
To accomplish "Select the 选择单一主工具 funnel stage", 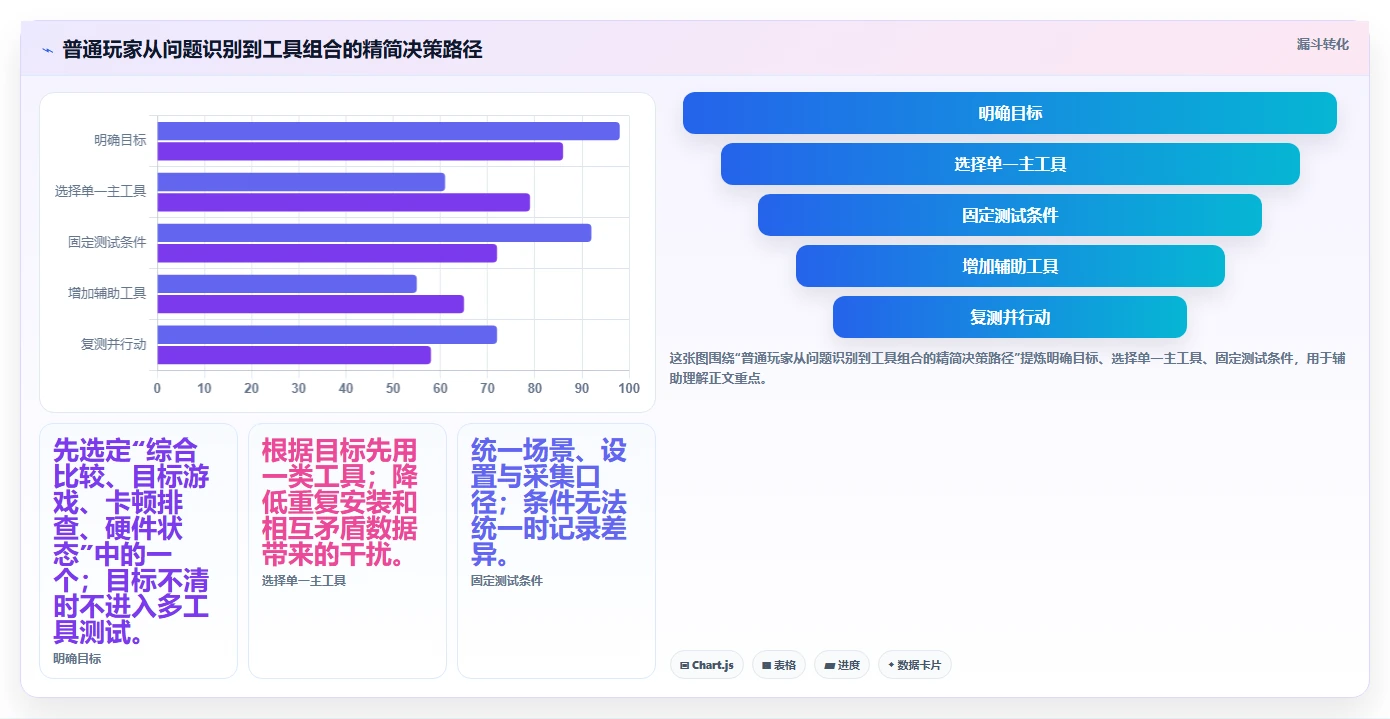I will tap(1010, 164).
